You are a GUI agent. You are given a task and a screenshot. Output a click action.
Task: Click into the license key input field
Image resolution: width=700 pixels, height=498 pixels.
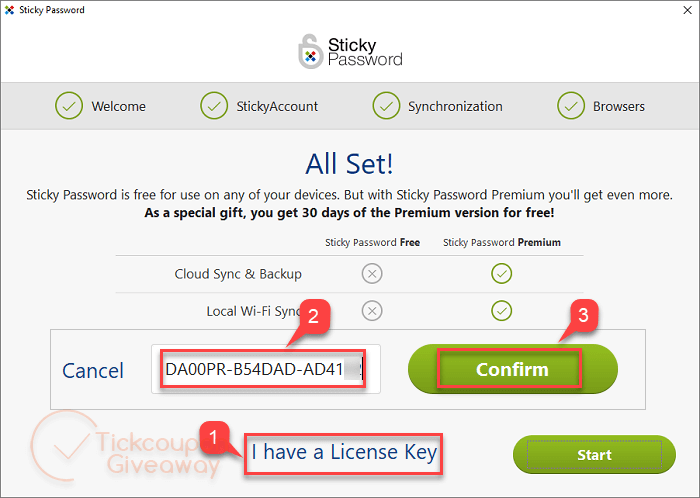(x=260, y=370)
